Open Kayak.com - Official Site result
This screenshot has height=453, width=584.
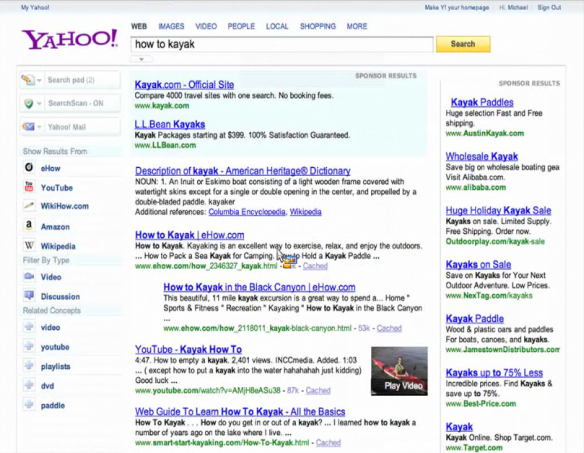184,85
